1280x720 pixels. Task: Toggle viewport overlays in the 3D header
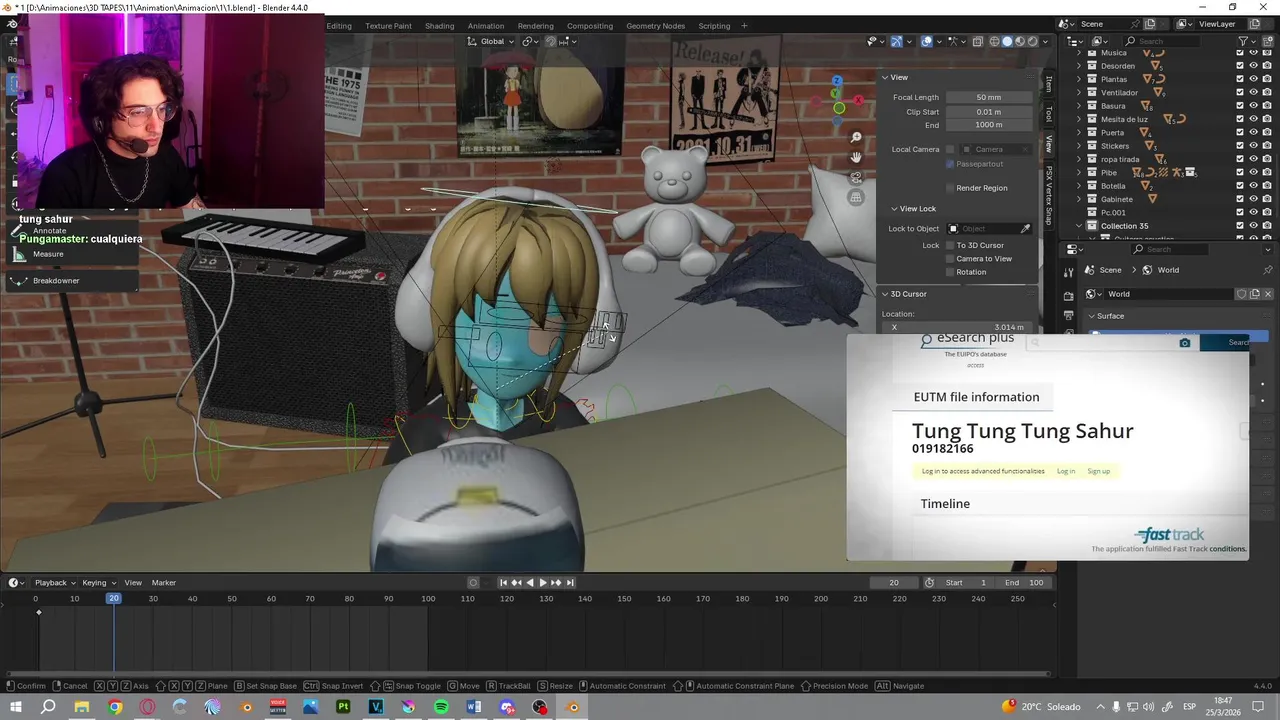(927, 41)
